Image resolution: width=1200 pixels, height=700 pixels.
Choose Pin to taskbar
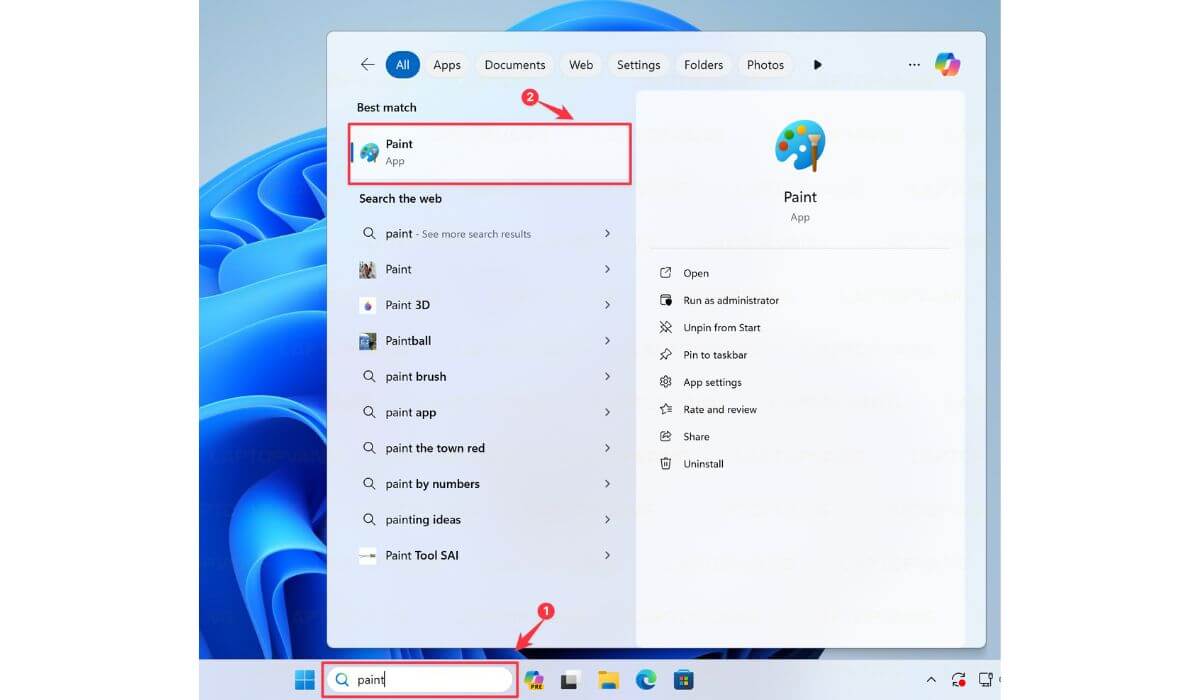[715, 355]
